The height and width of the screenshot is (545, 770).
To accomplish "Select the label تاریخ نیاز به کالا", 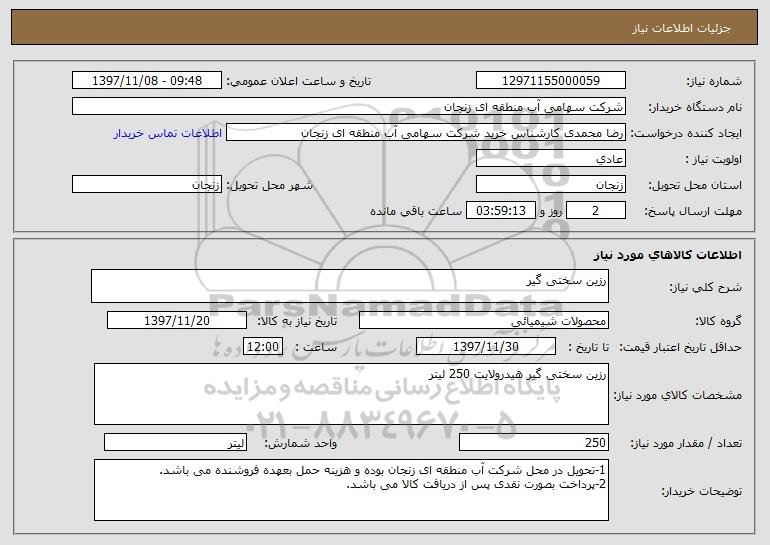I will 297,322.
